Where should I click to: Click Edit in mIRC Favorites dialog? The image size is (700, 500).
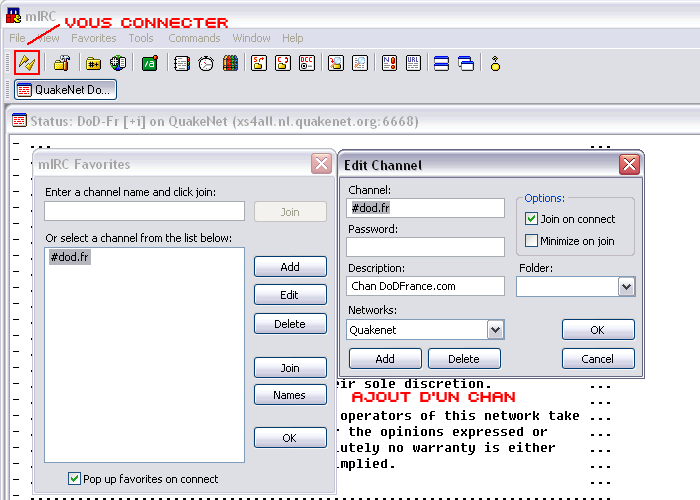(290, 295)
